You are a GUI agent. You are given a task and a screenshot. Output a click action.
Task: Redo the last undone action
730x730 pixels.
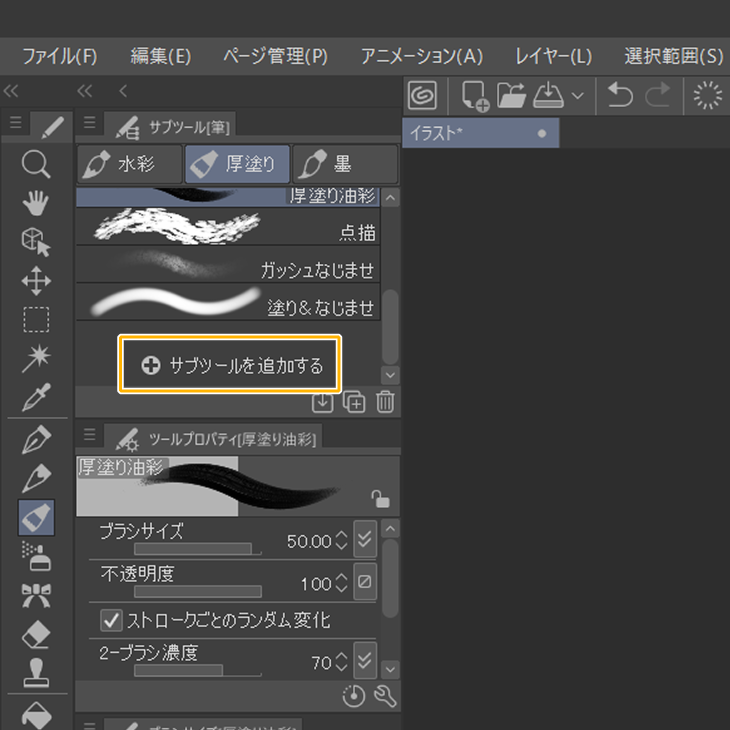pos(657,95)
